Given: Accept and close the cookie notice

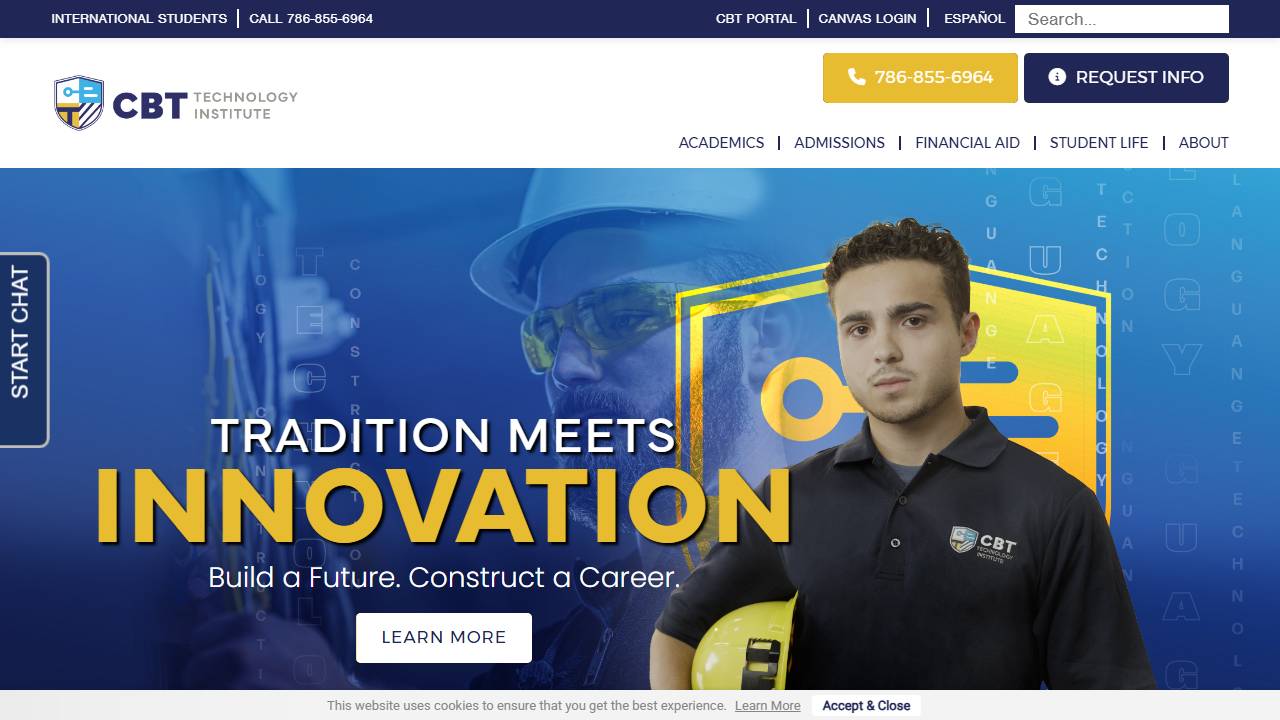Looking at the screenshot, I should (866, 706).
